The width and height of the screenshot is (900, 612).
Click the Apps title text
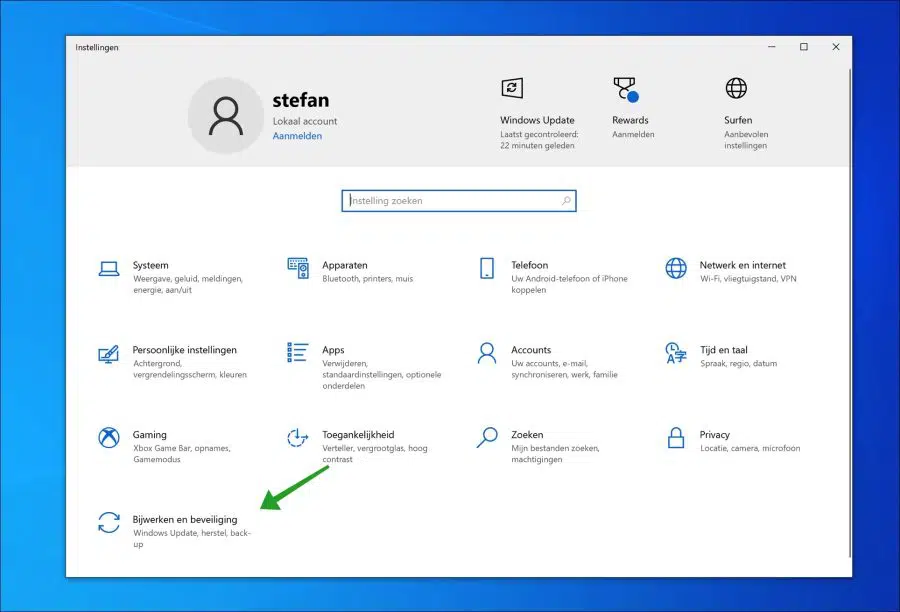pyautogui.click(x=333, y=350)
